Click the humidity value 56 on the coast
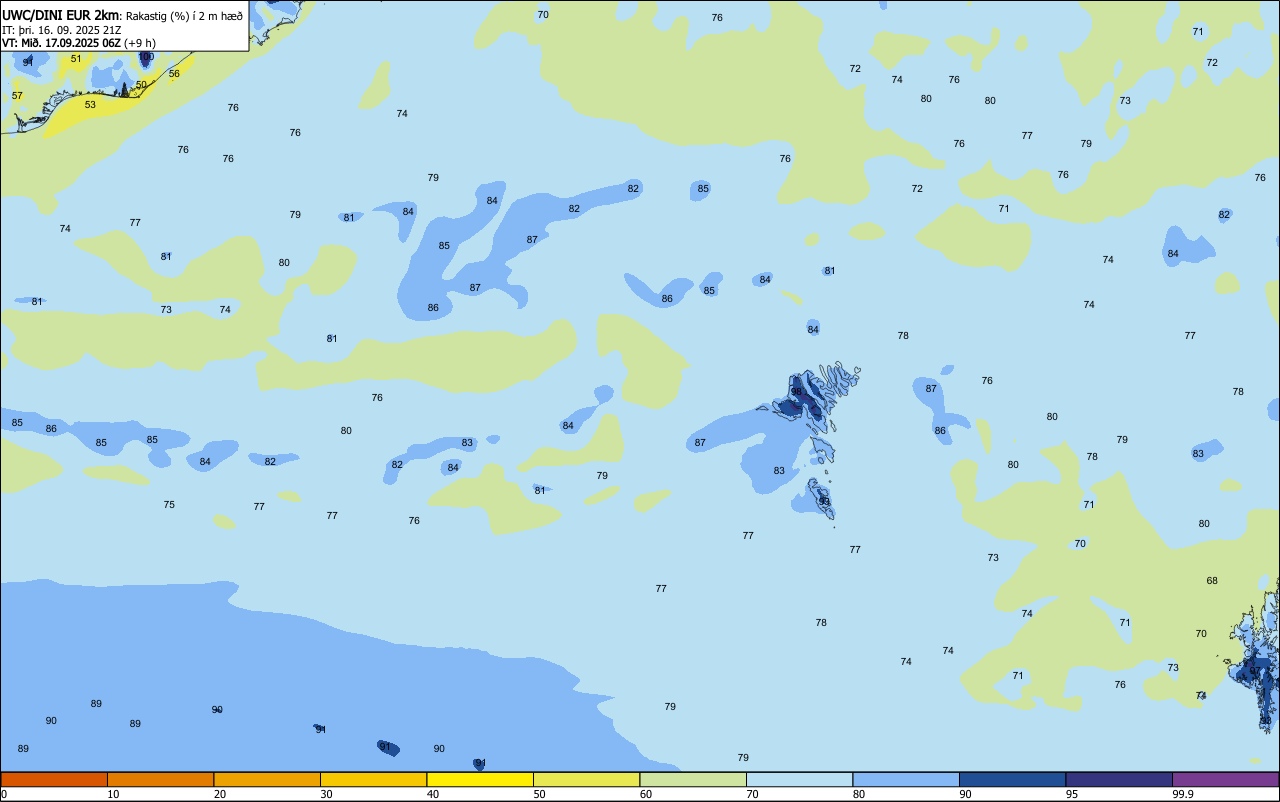1280x802 pixels. [x=174, y=74]
